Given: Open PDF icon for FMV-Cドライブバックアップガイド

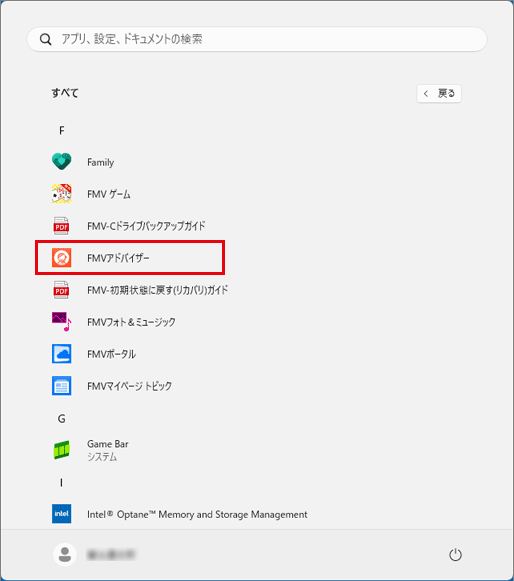Looking at the screenshot, I should click(x=62, y=226).
